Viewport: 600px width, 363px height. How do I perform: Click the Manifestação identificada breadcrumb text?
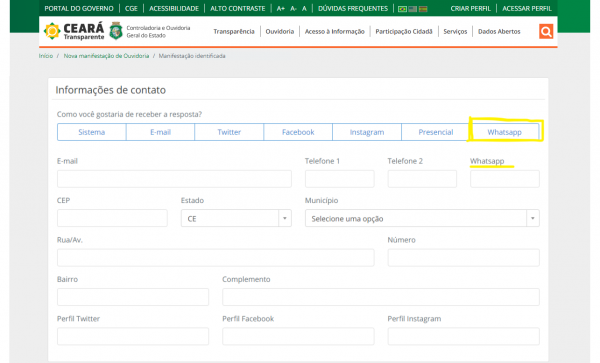(192, 56)
